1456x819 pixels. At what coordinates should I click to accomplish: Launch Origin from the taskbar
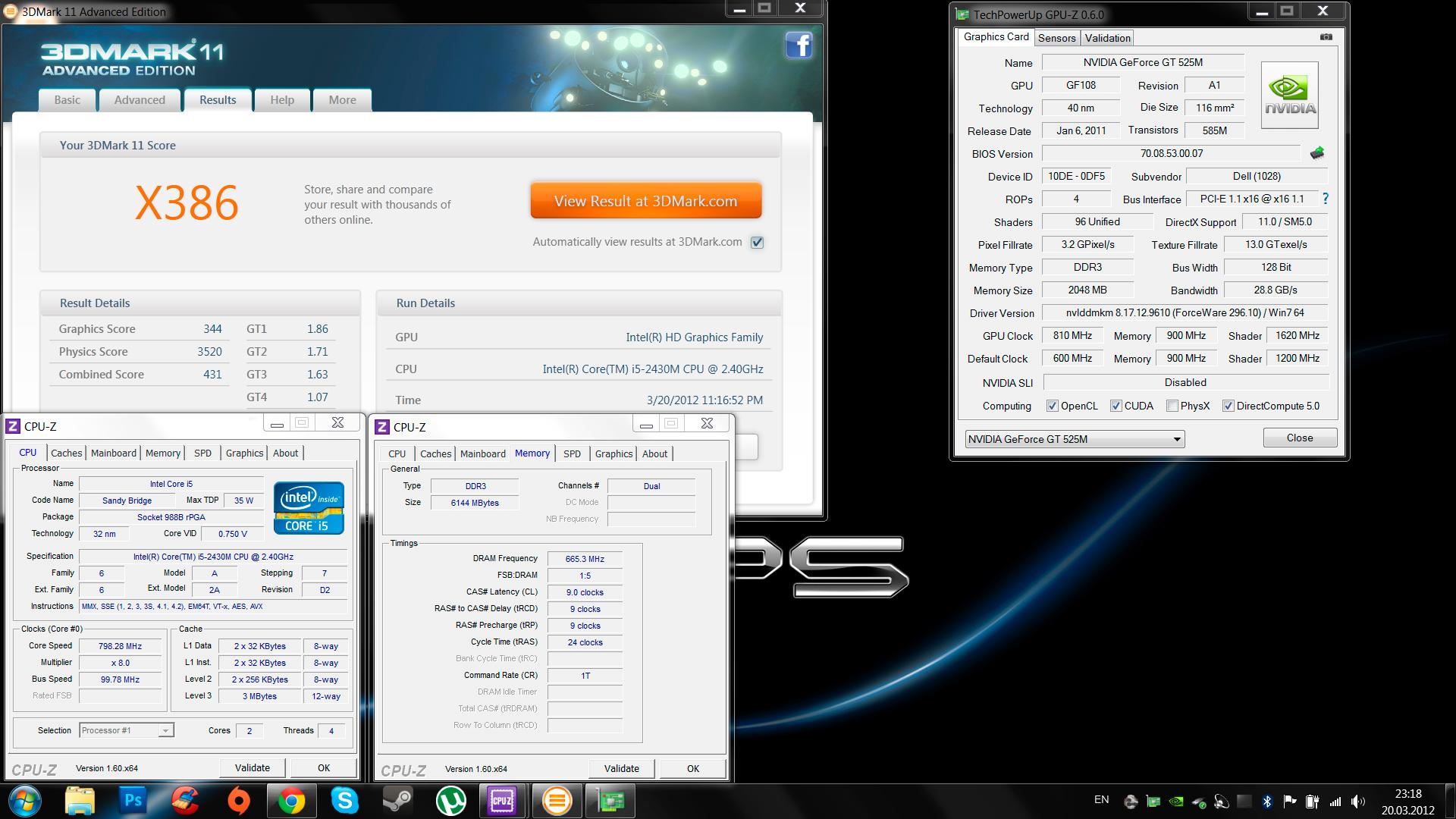pyautogui.click(x=238, y=801)
